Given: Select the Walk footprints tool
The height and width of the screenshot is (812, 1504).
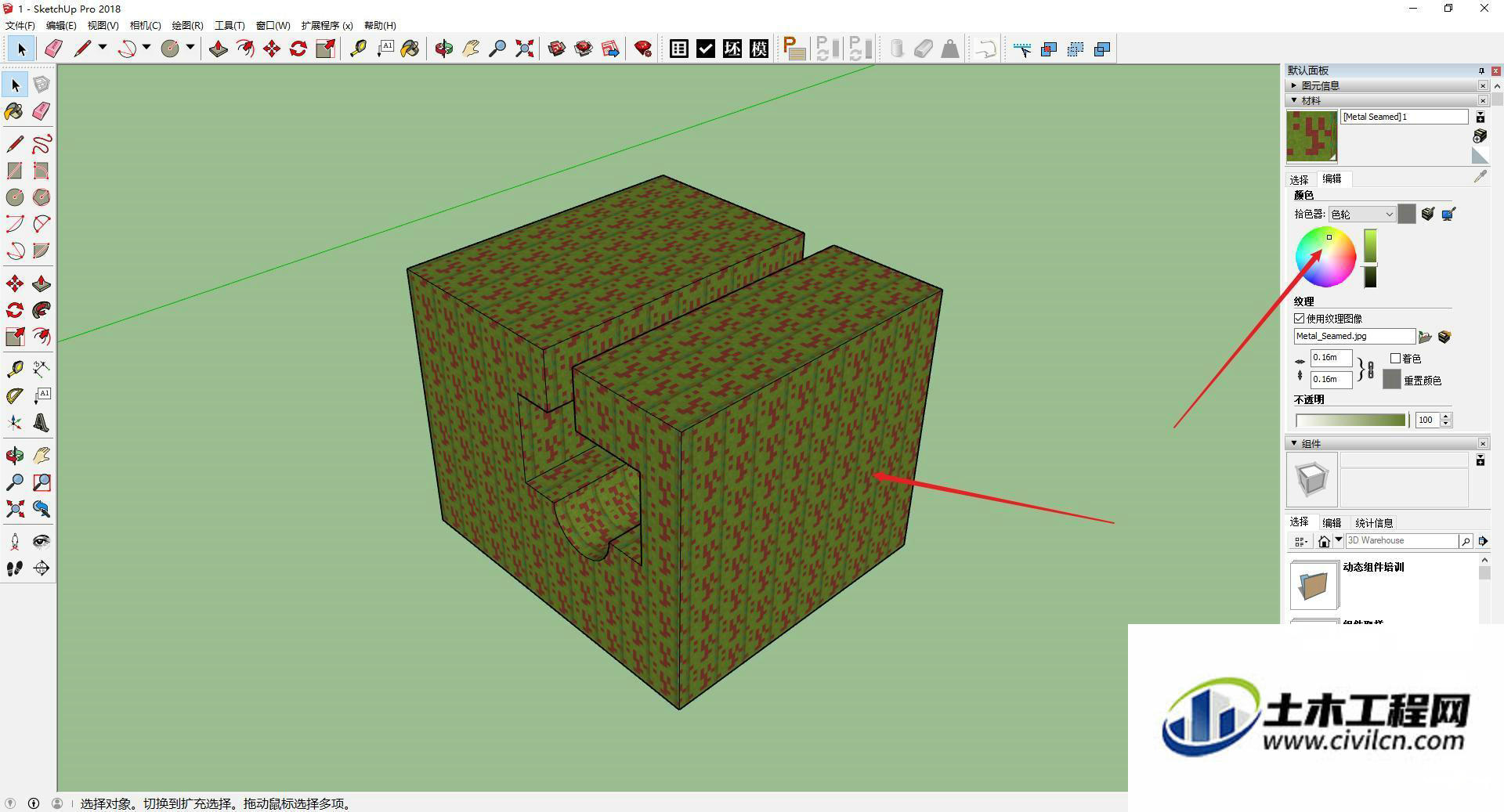Looking at the screenshot, I should click(15, 568).
